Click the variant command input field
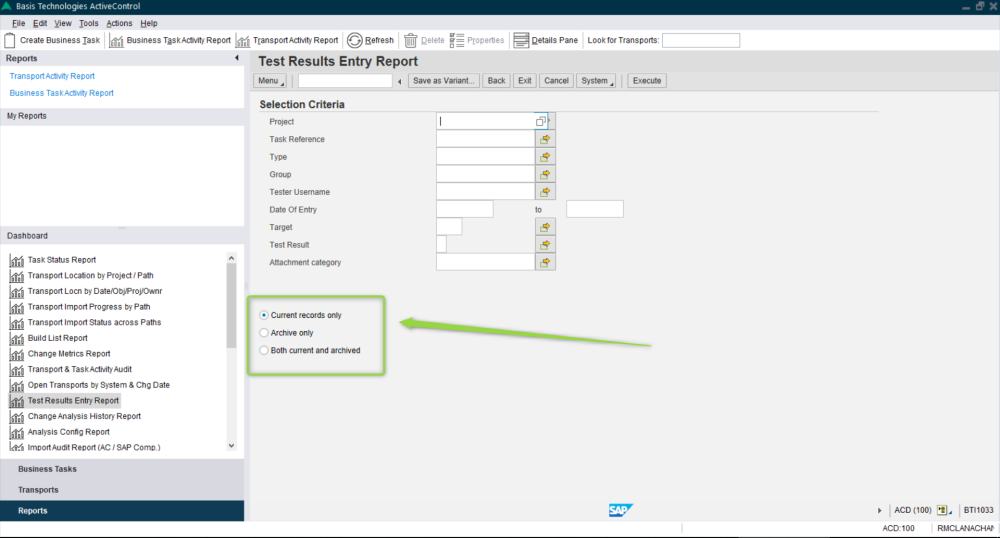Viewport: 1000px width, 538px height. tap(345, 81)
